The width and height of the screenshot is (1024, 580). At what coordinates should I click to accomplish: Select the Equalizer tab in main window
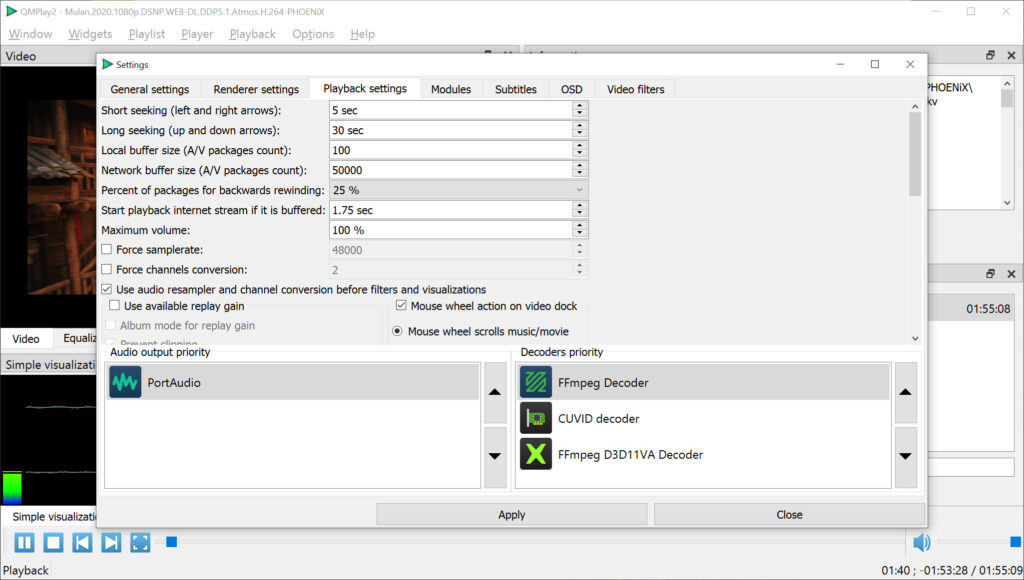click(79, 338)
